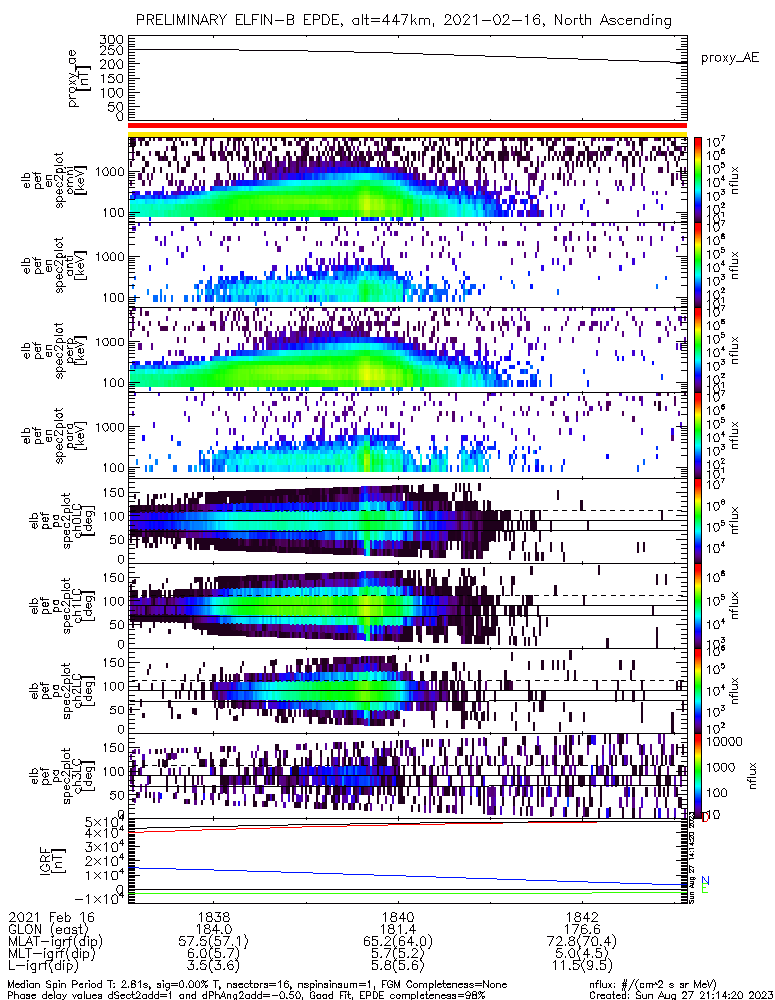Click the 'proxy_ae [nT]' y-axis label
This screenshot has width=775, height=1000.
(x=77, y=78)
